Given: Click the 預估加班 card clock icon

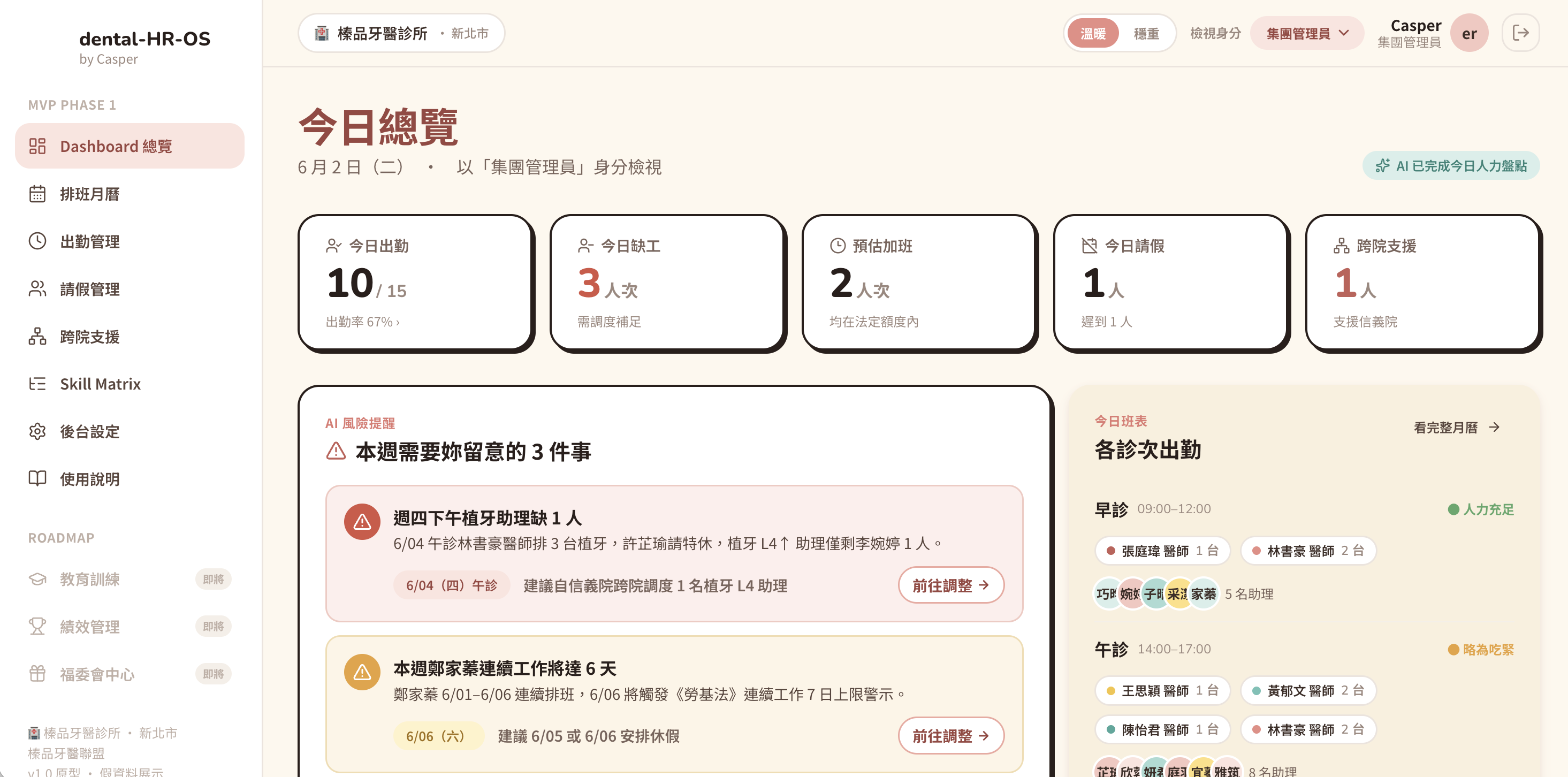Looking at the screenshot, I should (838, 246).
